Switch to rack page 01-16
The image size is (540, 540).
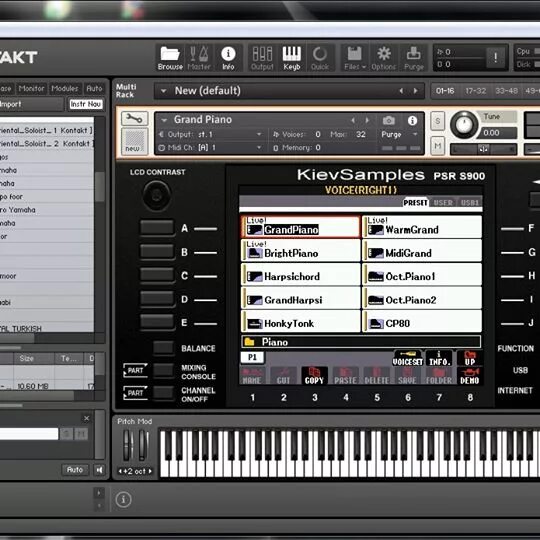445,91
